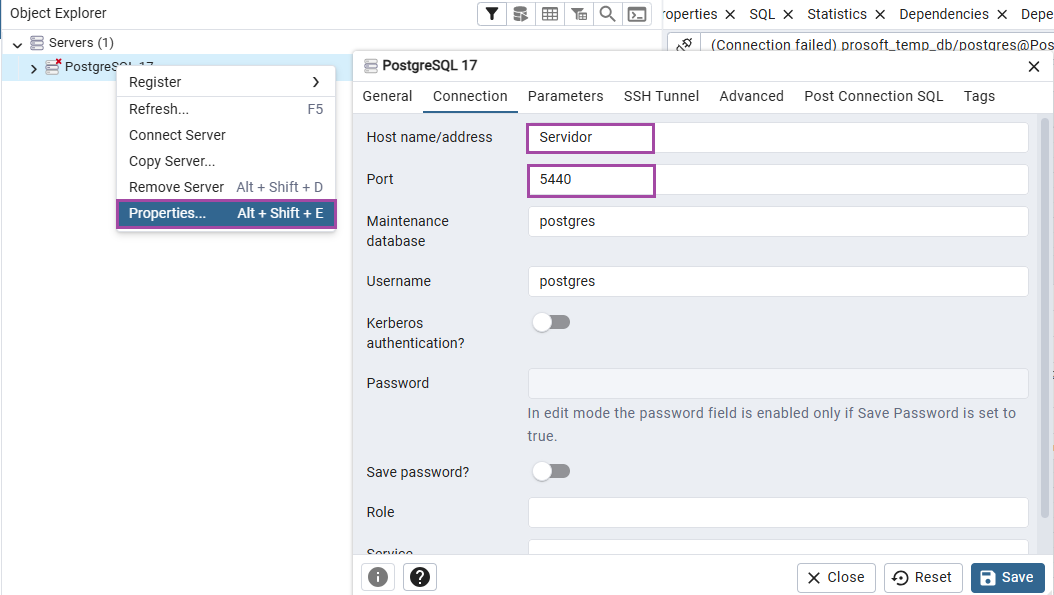Expand the PostgreSQL 17 server node
This screenshot has width=1054, height=595.
point(34,69)
